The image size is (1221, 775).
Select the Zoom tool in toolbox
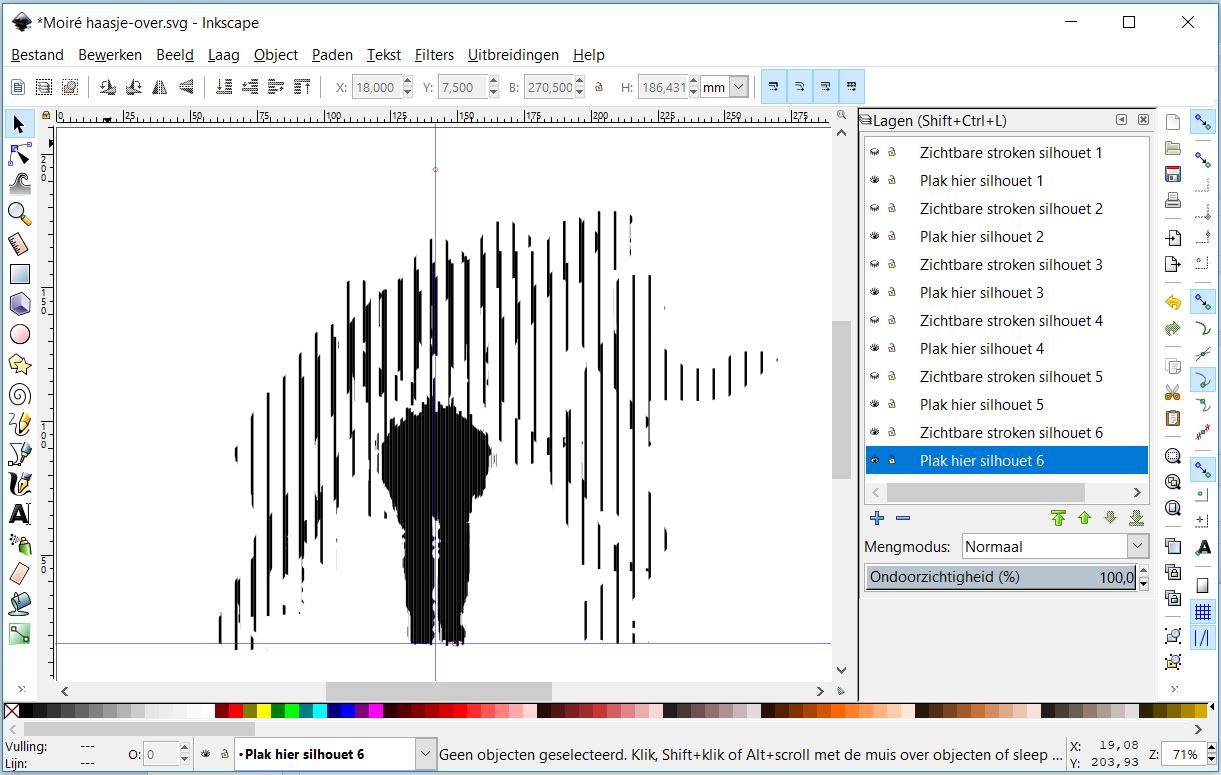(19, 213)
